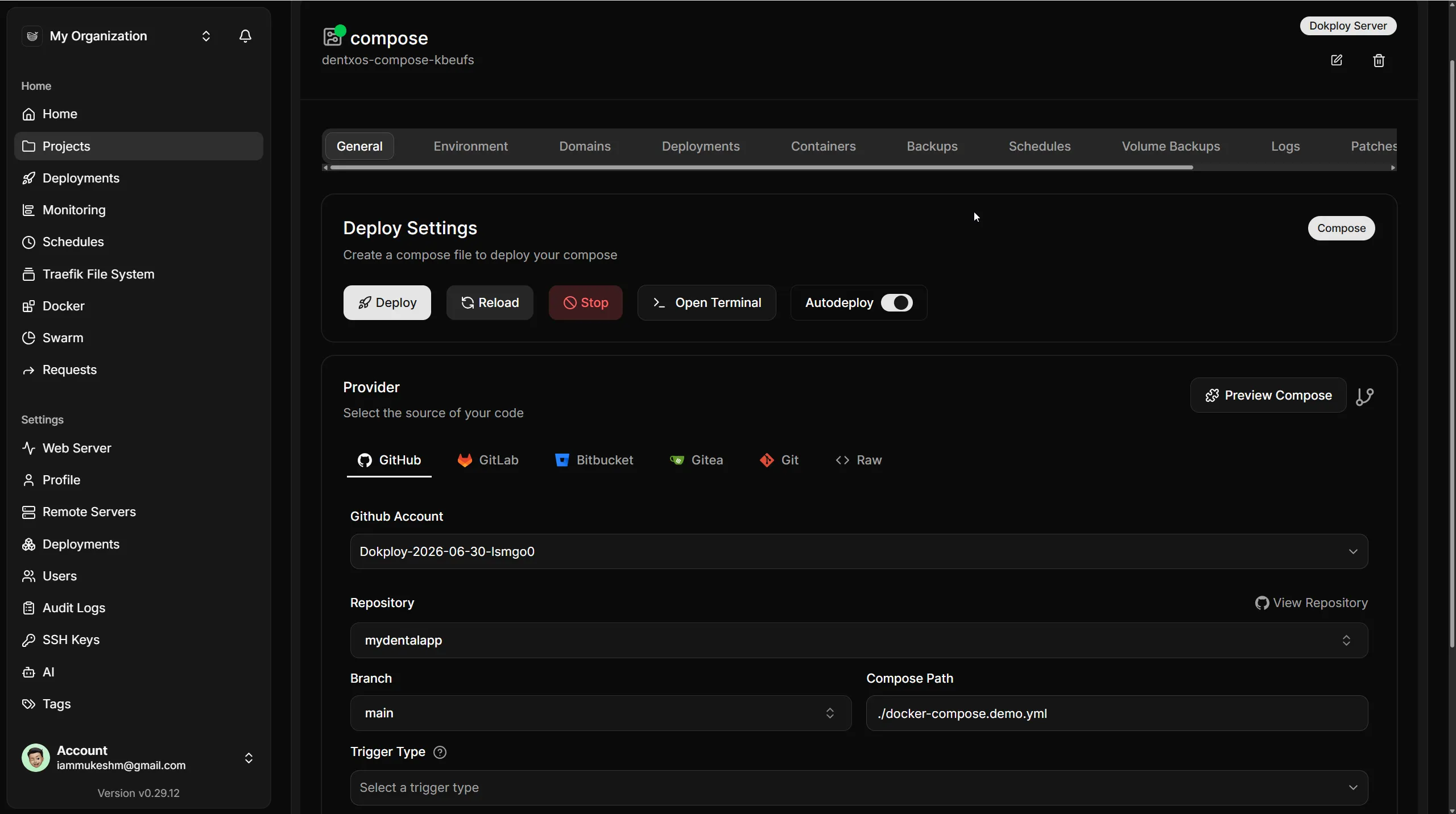Open Github Account dropdown
Viewport: 1456px width, 814px height.
[x=859, y=551]
